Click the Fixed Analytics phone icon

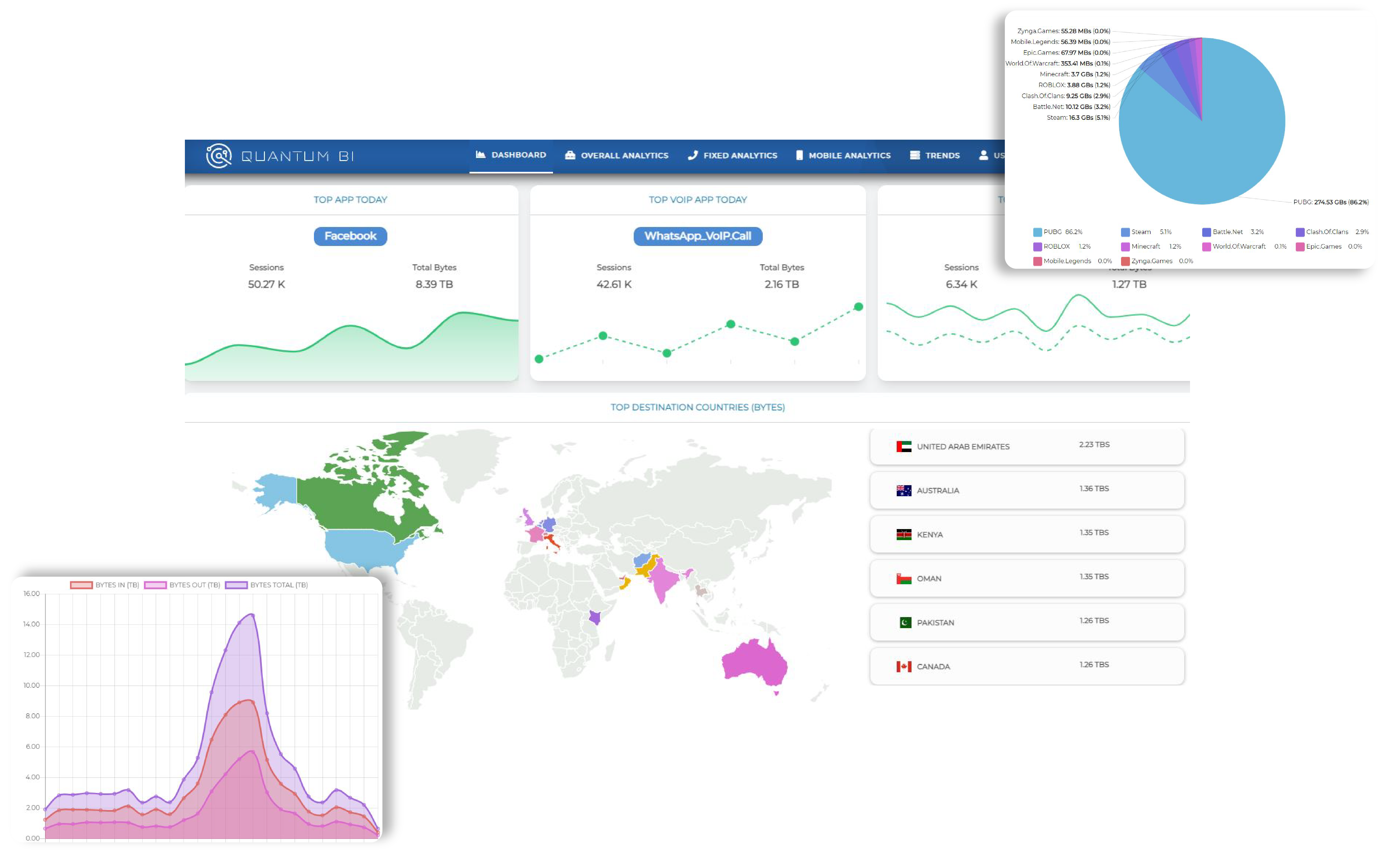(x=693, y=155)
